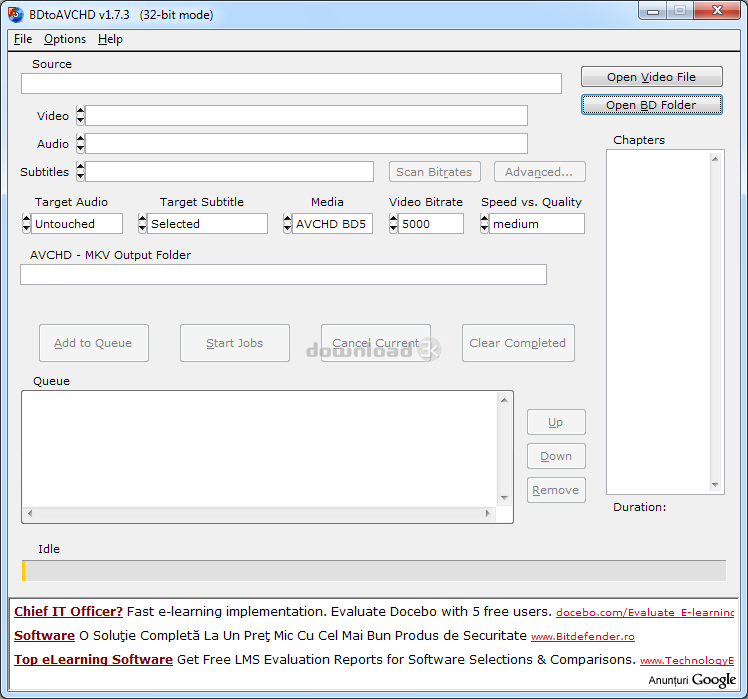Change Target Subtitle using its spinner
The image size is (748, 699).
tap(142, 224)
